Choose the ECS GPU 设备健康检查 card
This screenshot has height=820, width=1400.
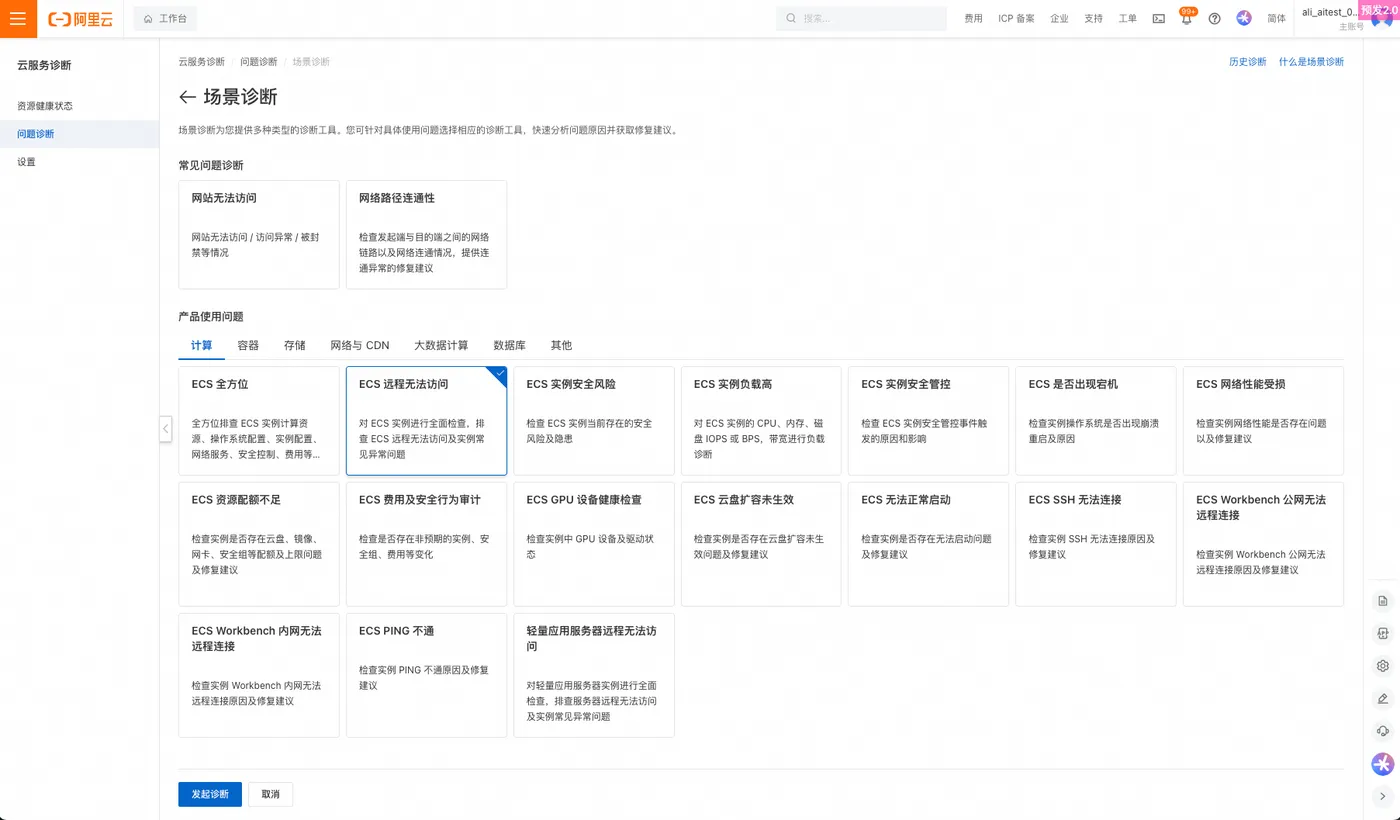click(x=594, y=544)
